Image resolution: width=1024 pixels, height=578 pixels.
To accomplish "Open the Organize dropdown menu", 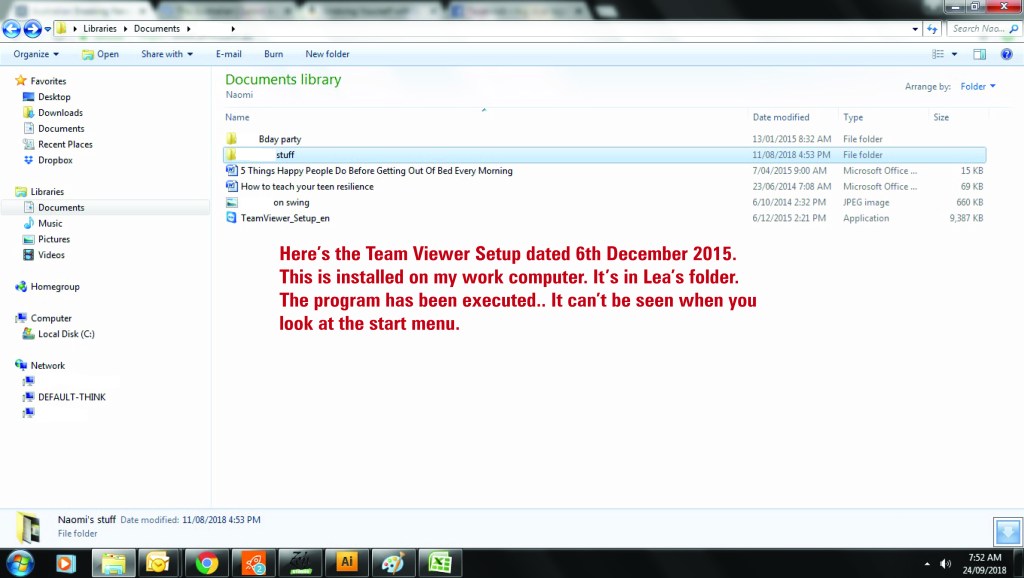I will (x=36, y=54).
